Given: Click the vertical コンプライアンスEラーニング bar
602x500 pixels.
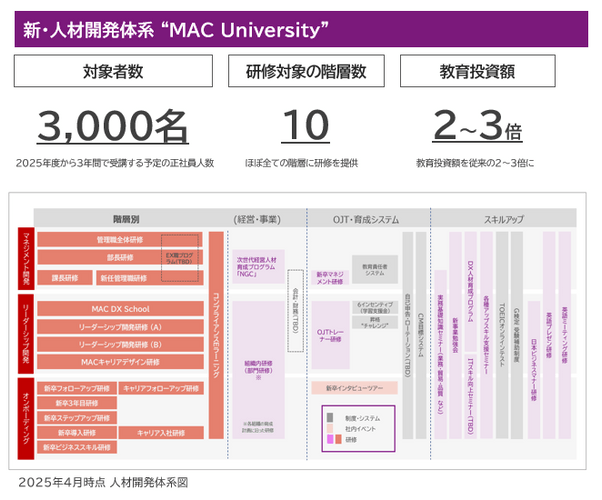Looking at the screenshot, I should click(x=216, y=335).
